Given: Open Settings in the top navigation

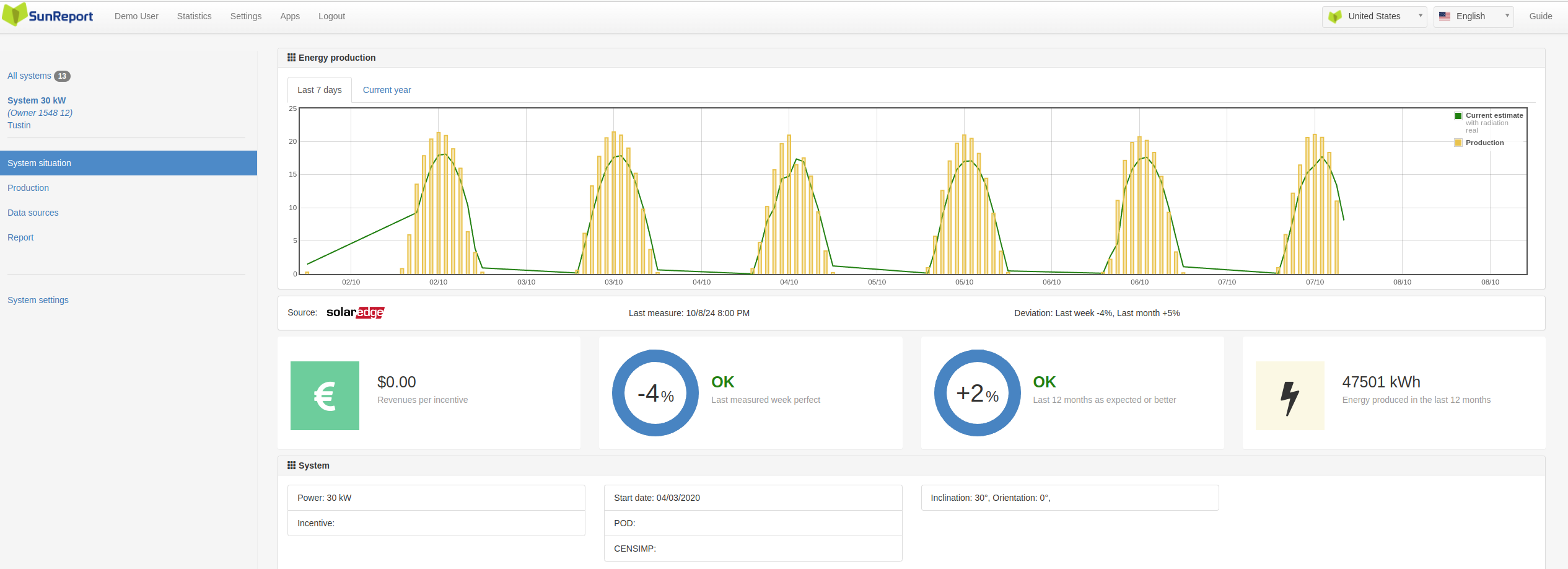Looking at the screenshot, I should [246, 16].
